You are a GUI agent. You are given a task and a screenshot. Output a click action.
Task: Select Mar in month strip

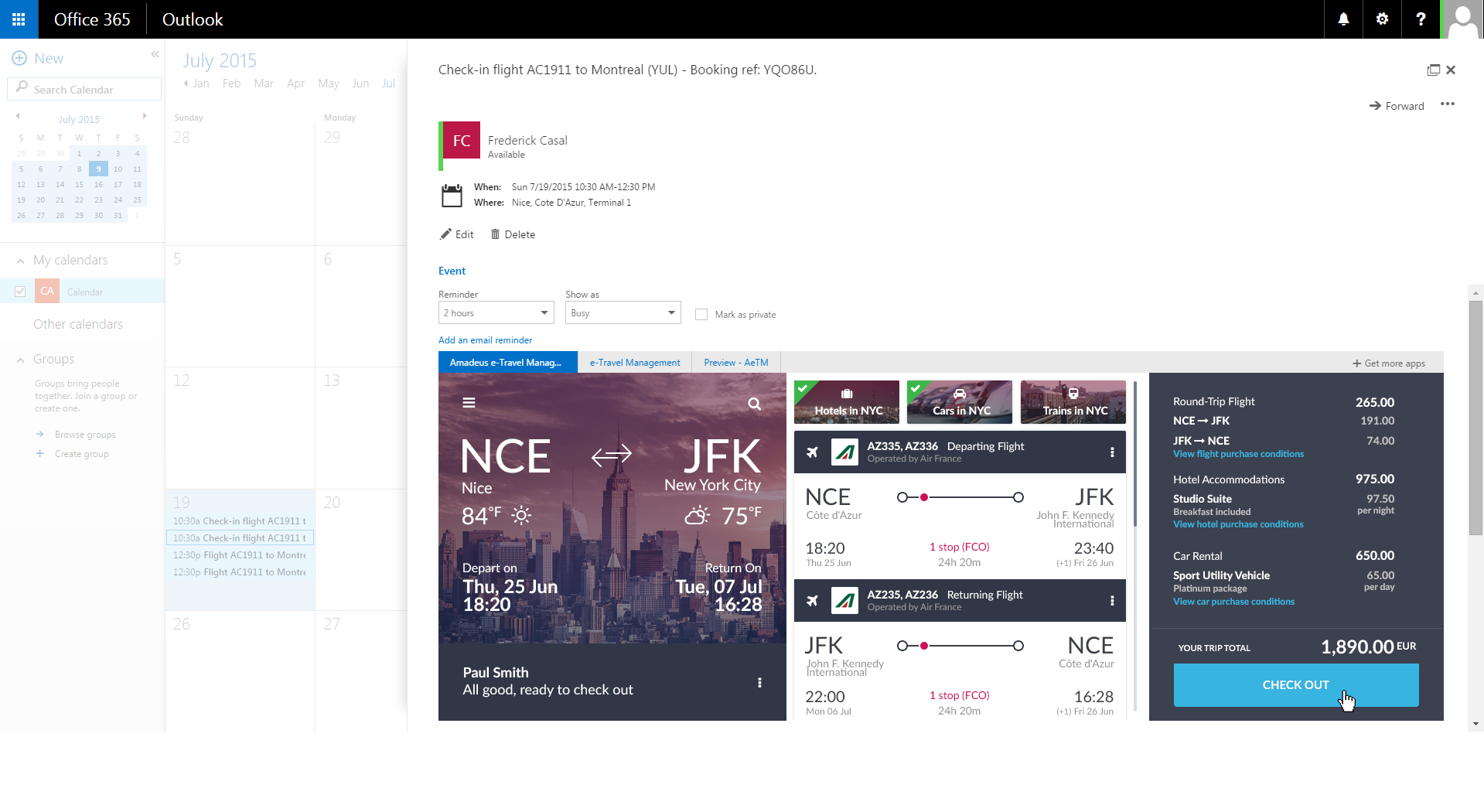click(264, 84)
